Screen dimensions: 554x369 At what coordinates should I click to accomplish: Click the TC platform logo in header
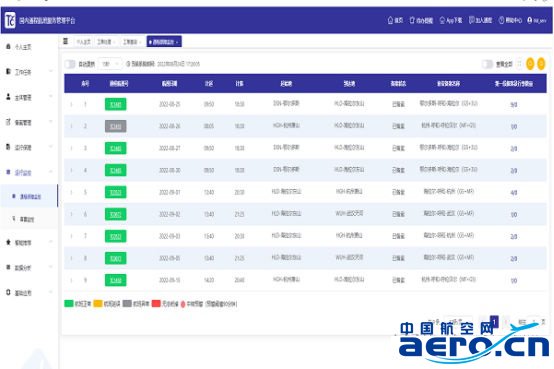click(x=10, y=20)
